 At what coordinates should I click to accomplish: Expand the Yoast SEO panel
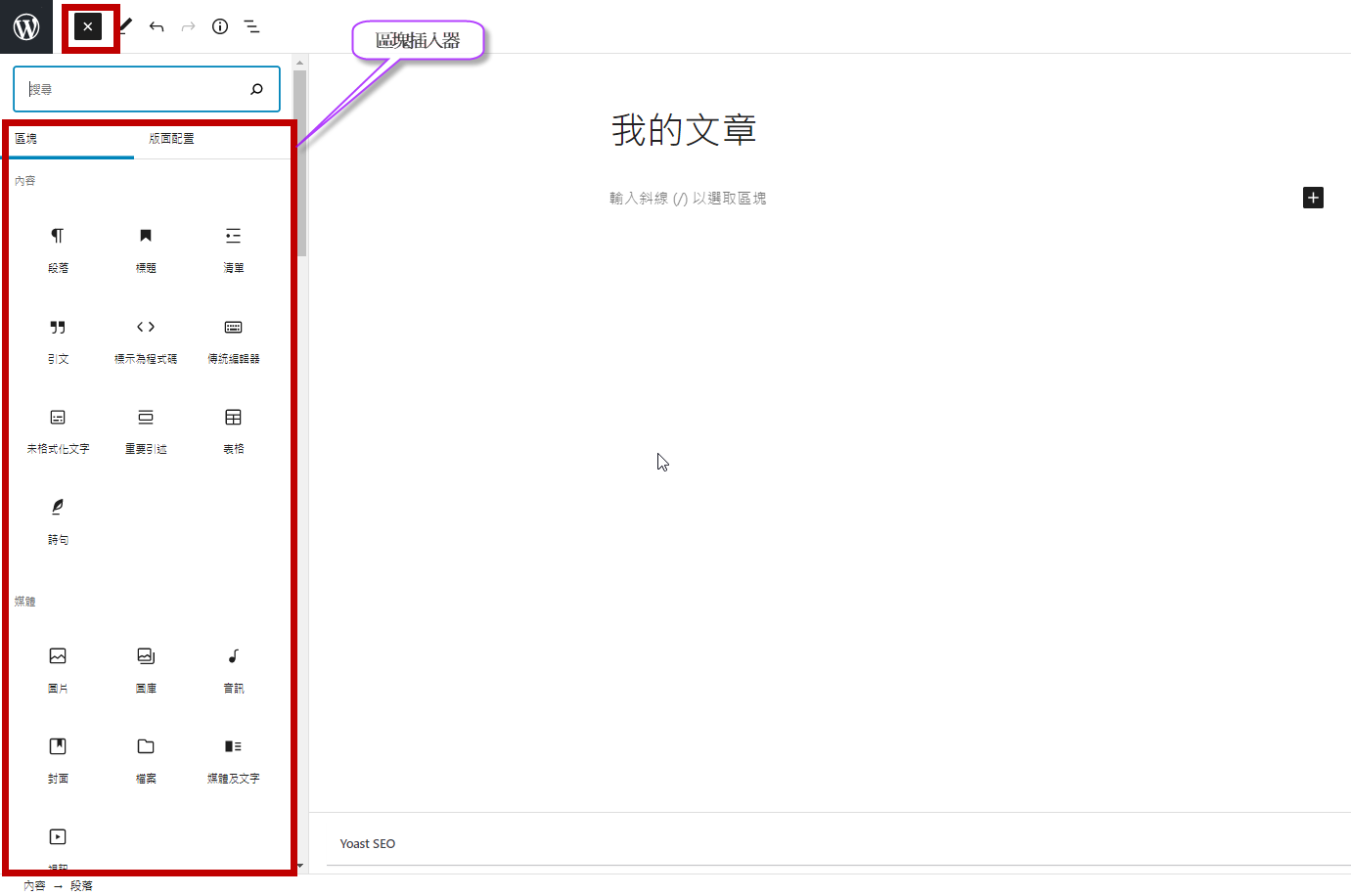click(368, 843)
